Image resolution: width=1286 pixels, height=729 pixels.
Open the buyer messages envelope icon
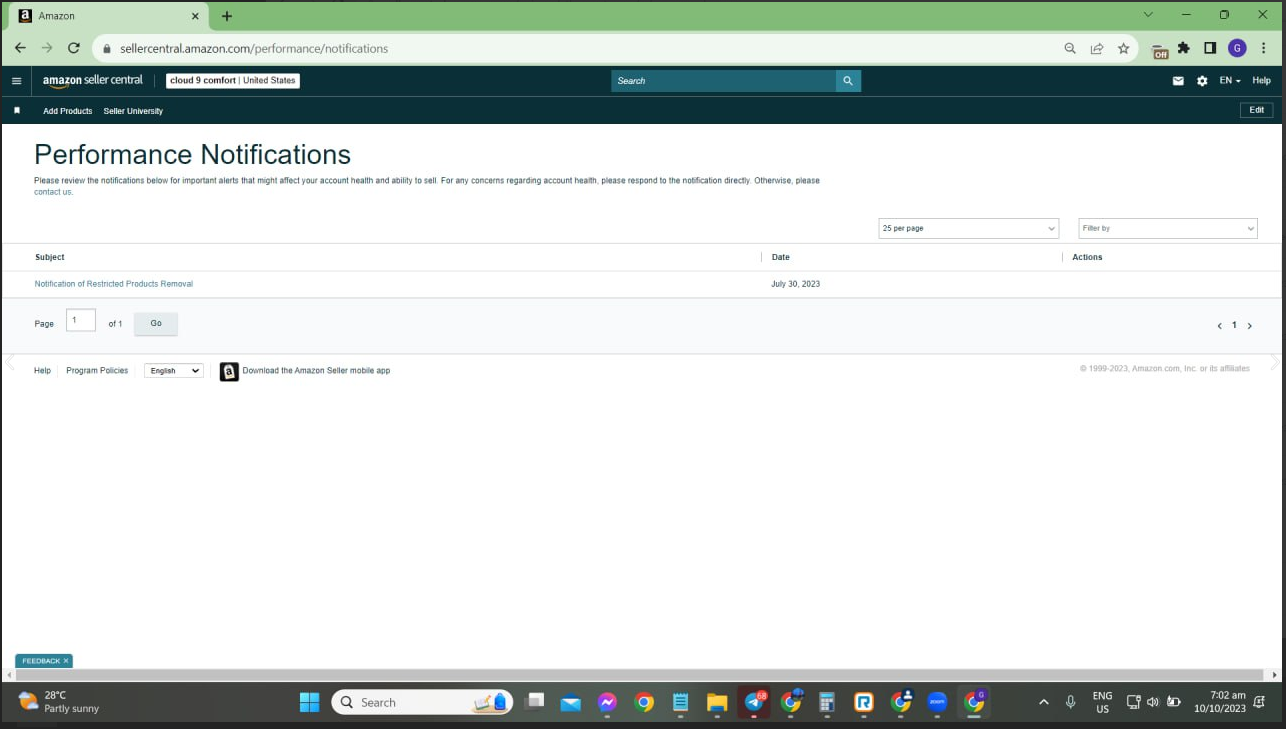point(1178,81)
